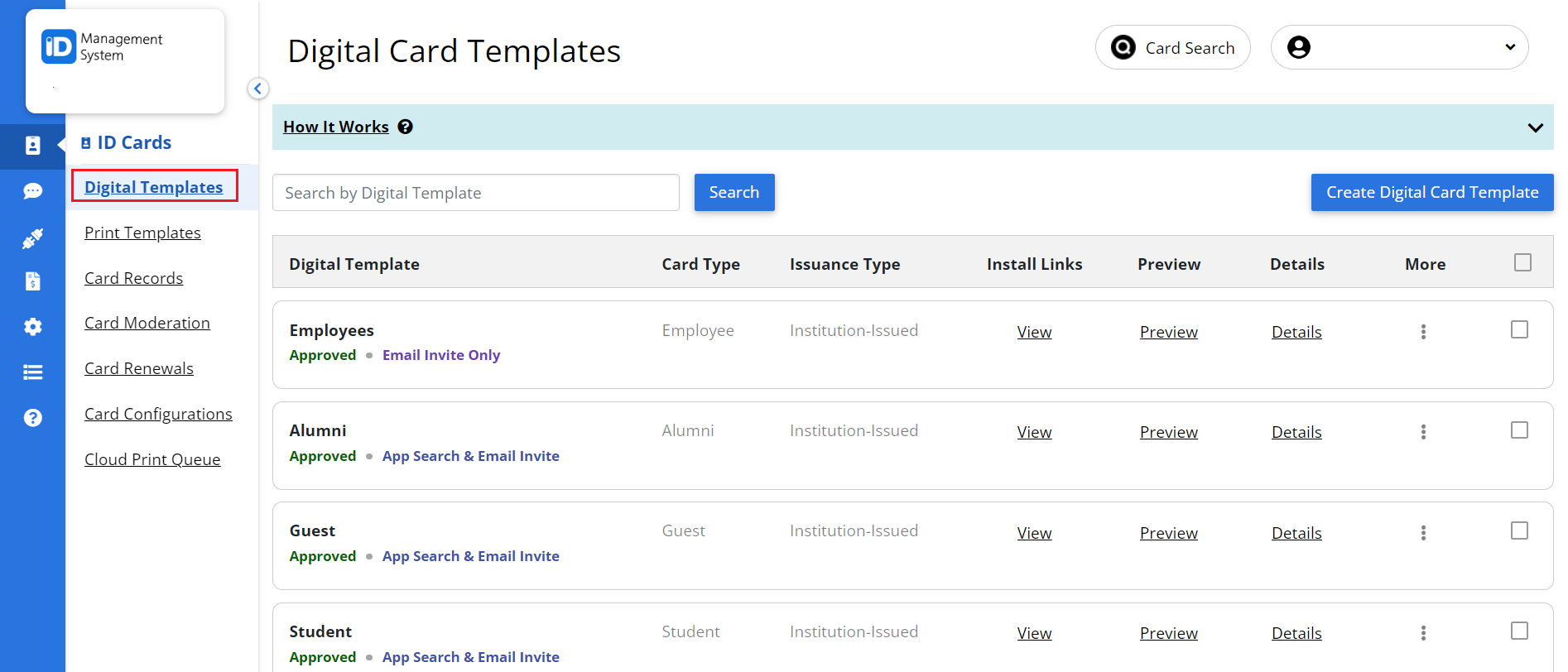Screen dimensions: 1568x672
Task: Click the Employees template name
Action: coord(331,330)
